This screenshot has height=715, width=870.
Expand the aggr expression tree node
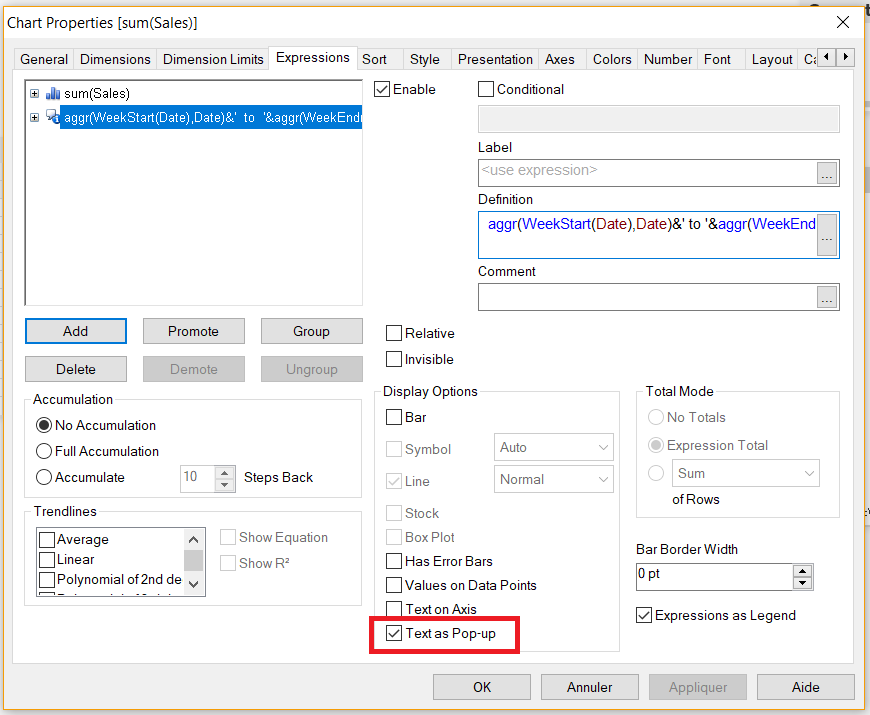35,118
